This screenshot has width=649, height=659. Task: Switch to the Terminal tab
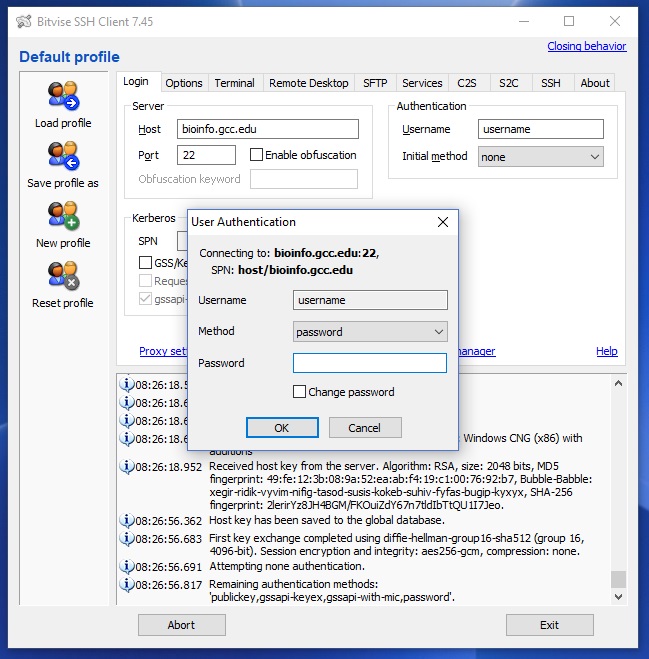coord(234,83)
